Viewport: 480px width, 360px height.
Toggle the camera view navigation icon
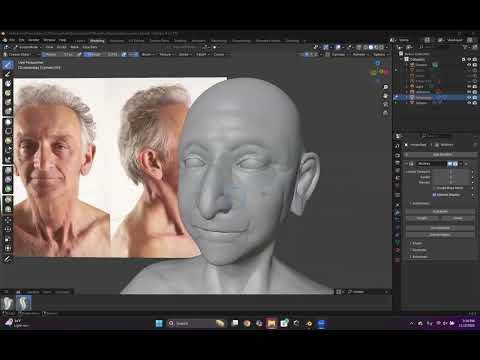[386, 104]
